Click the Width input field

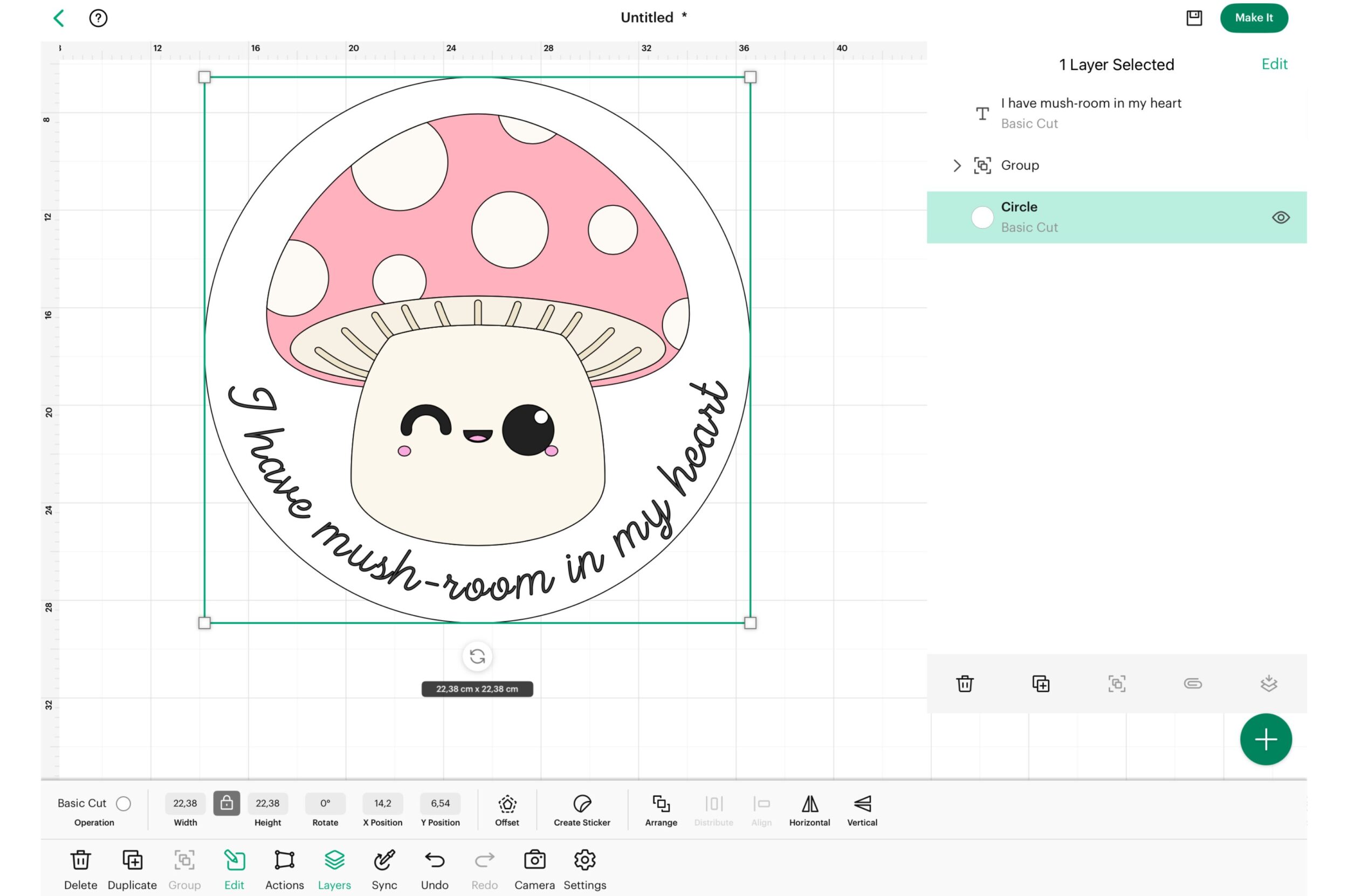[x=185, y=803]
